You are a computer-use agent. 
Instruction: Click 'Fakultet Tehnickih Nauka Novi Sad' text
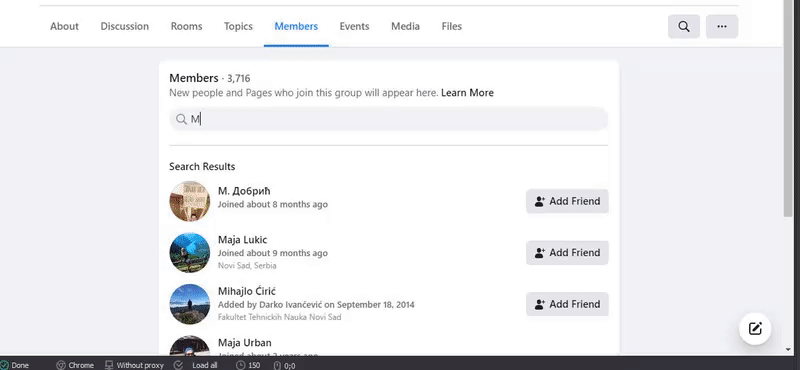[x=279, y=317]
